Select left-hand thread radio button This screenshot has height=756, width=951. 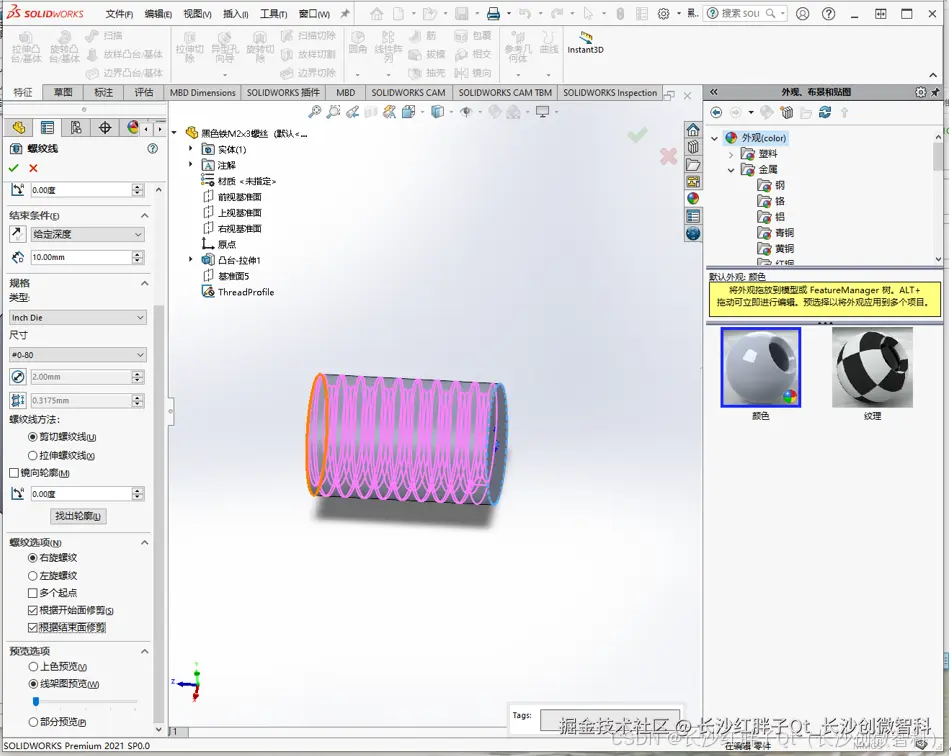click(33, 575)
